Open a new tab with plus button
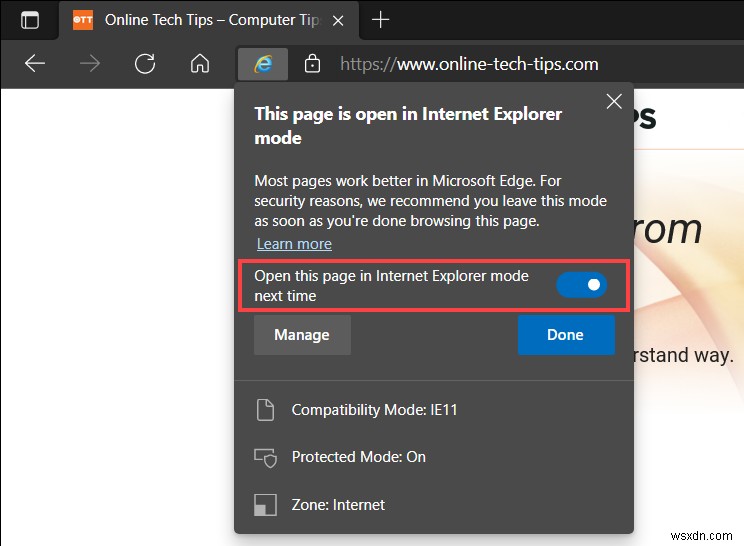The width and height of the screenshot is (744, 546). (380, 20)
